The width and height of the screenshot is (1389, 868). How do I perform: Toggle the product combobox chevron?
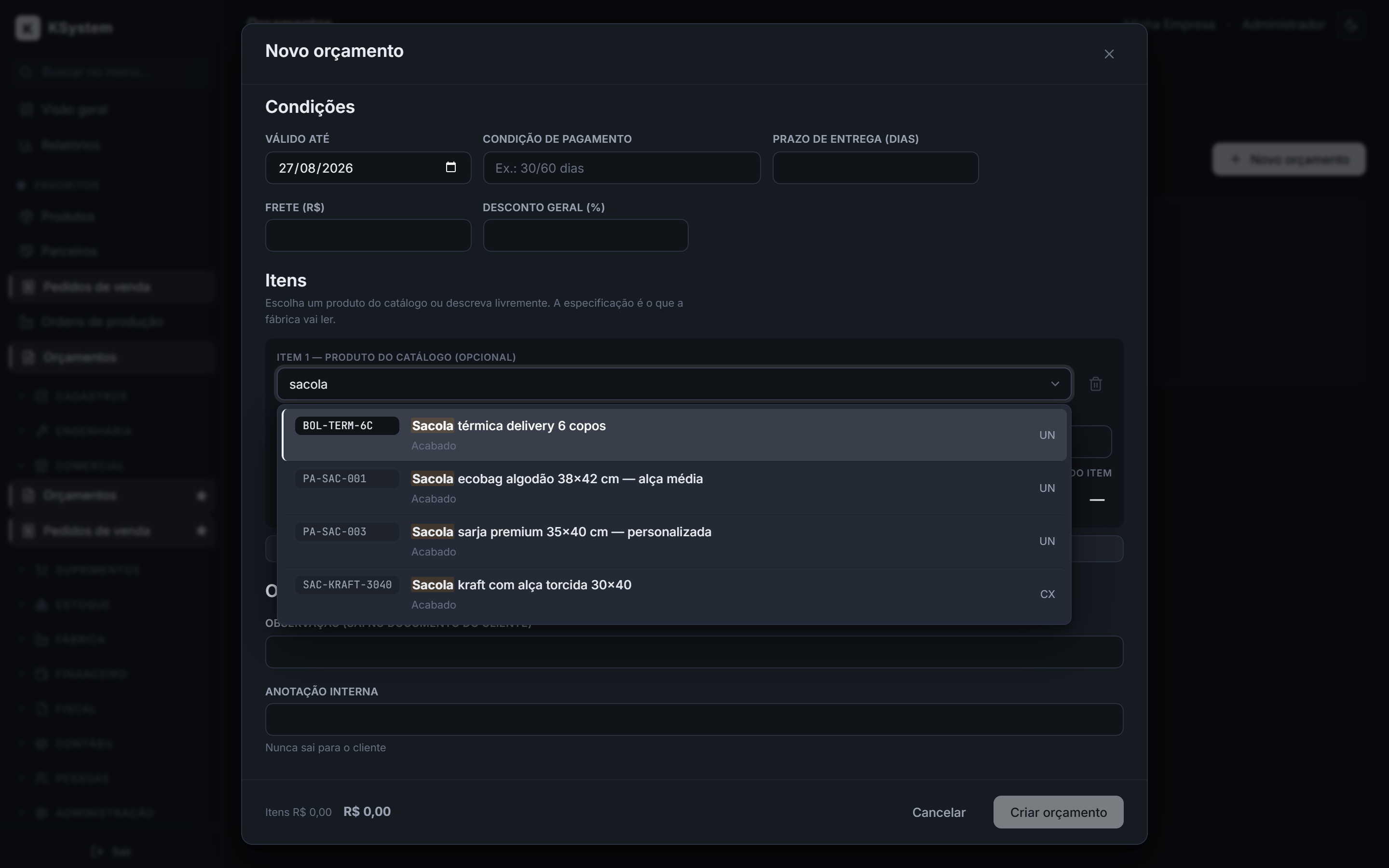pyautogui.click(x=1054, y=383)
